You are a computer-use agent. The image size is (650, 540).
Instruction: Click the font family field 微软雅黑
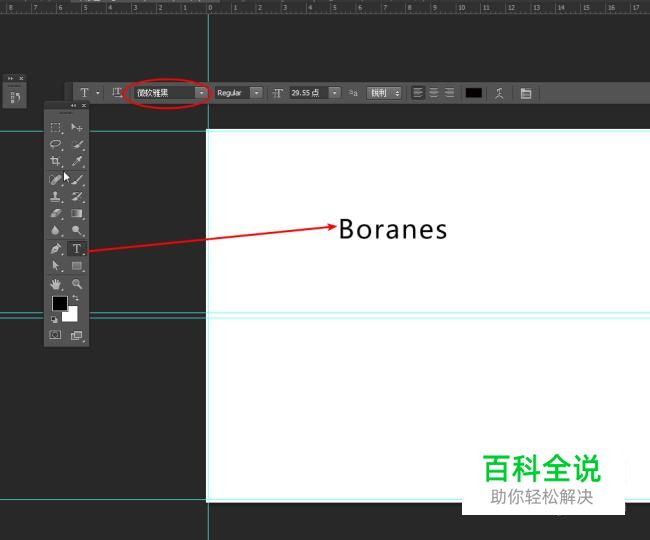click(165, 93)
